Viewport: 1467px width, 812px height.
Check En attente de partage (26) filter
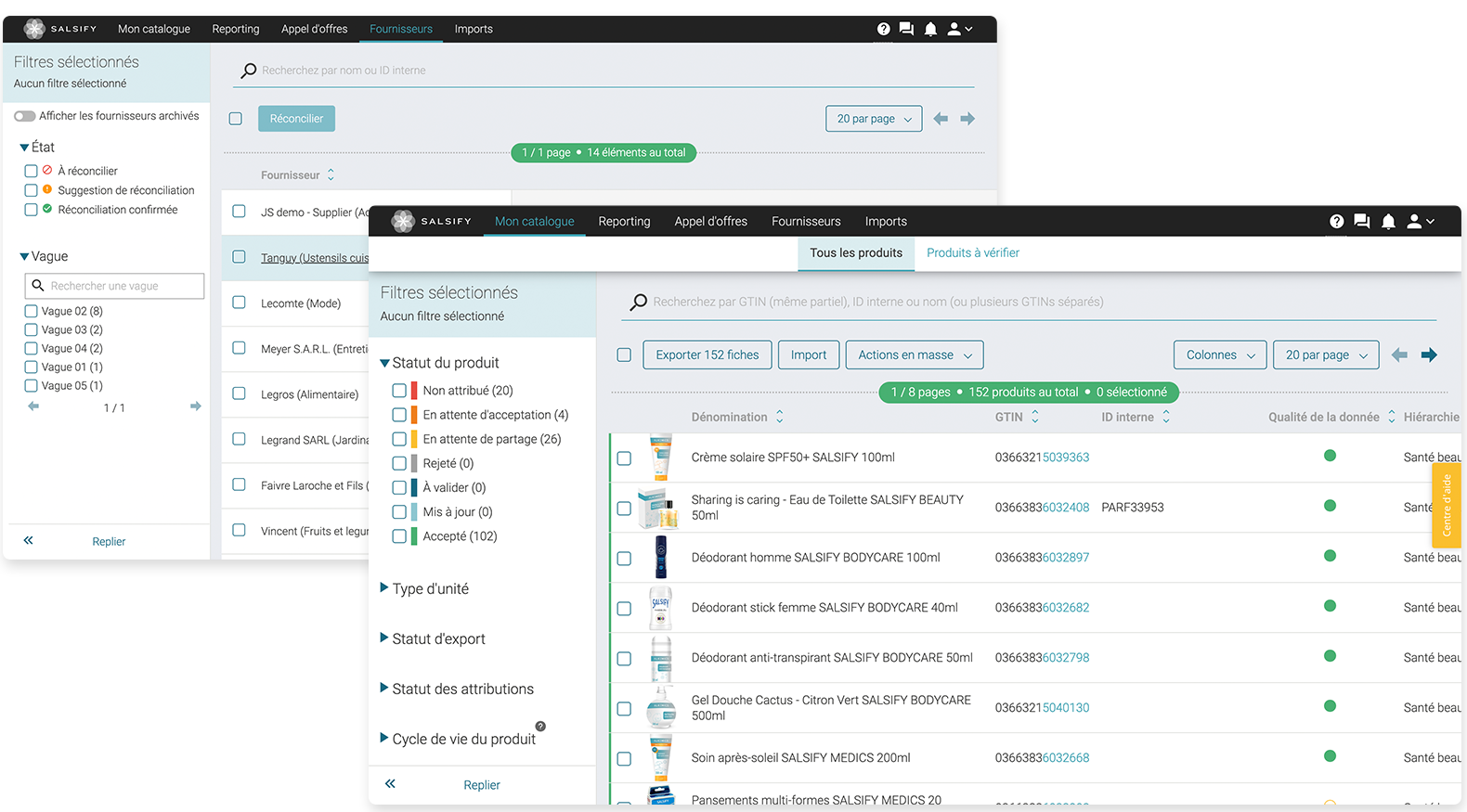tap(399, 439)
